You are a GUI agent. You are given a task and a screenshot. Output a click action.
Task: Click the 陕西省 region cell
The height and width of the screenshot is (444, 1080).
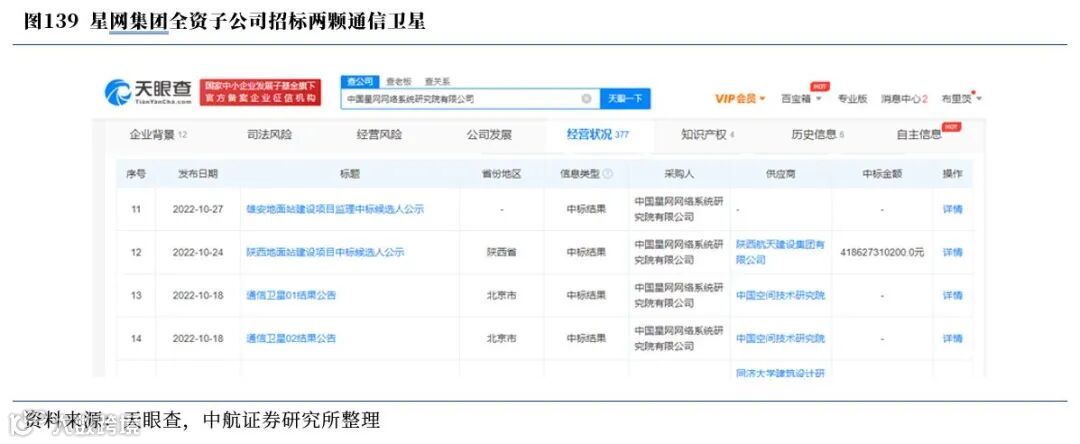[x=501, y=253]
